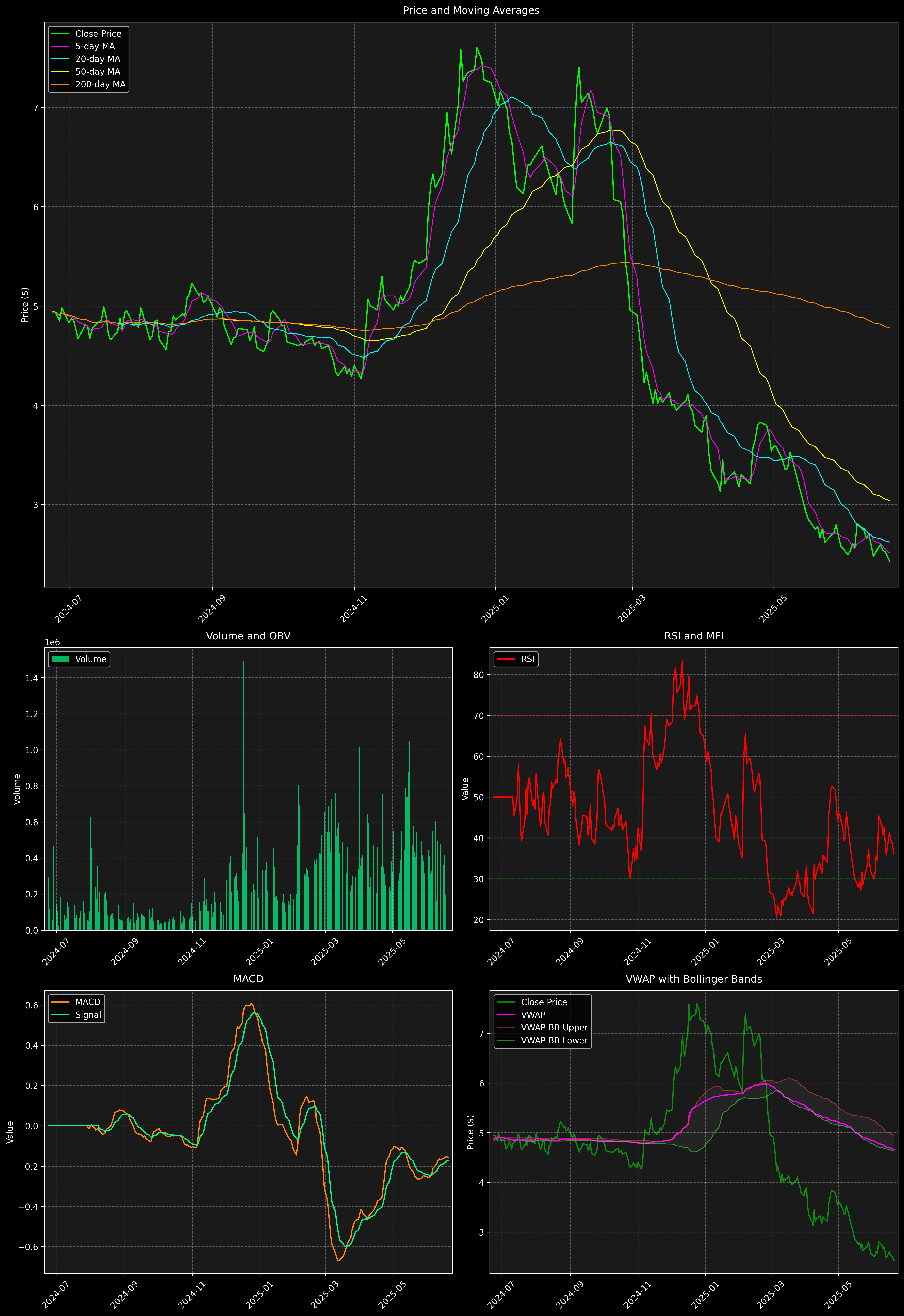
Task: Click y-axis tick '6' on VWAP chart
Action: click(x=482, y=1083)
